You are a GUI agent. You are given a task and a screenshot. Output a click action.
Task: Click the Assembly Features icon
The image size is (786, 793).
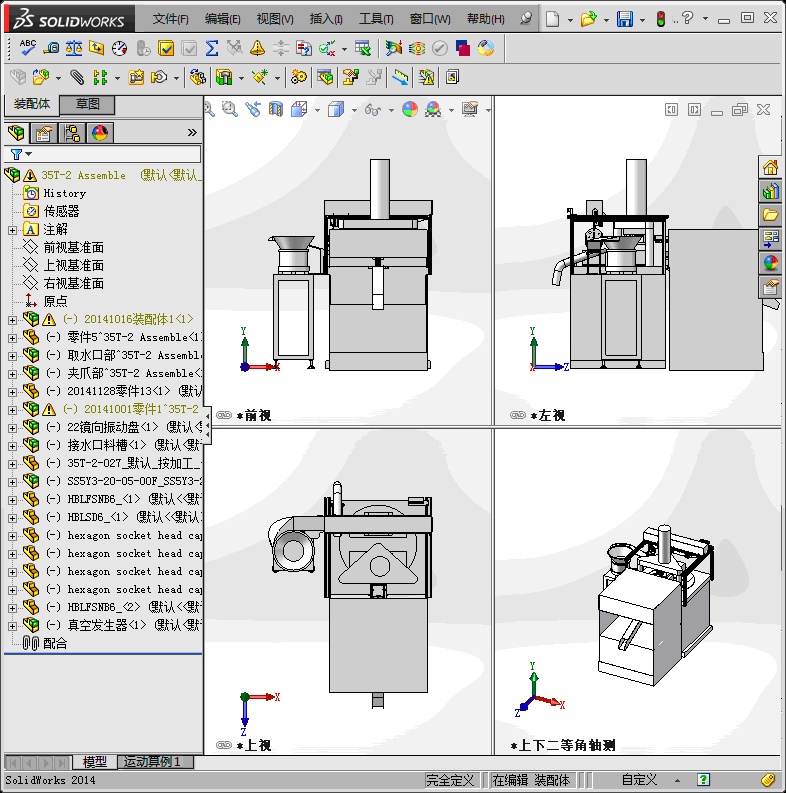(224, 77)
